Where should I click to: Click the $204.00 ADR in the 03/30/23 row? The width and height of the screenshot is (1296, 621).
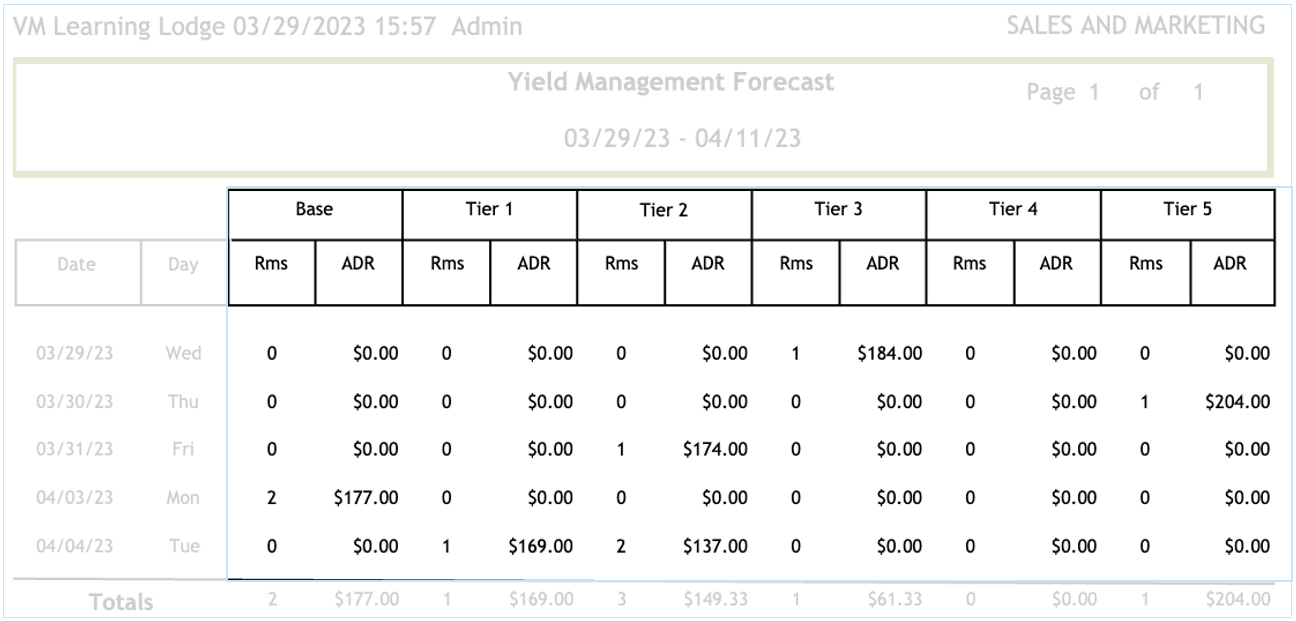tap(1238, 402)
